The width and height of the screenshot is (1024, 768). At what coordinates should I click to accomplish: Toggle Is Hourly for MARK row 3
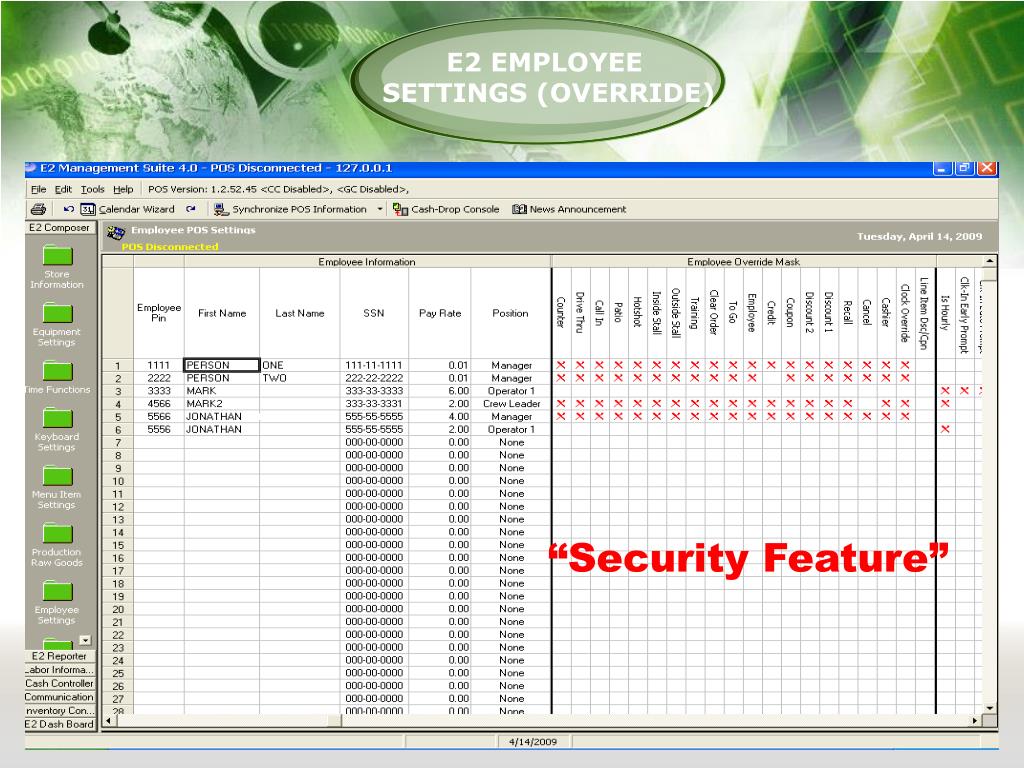pos(945,391)
